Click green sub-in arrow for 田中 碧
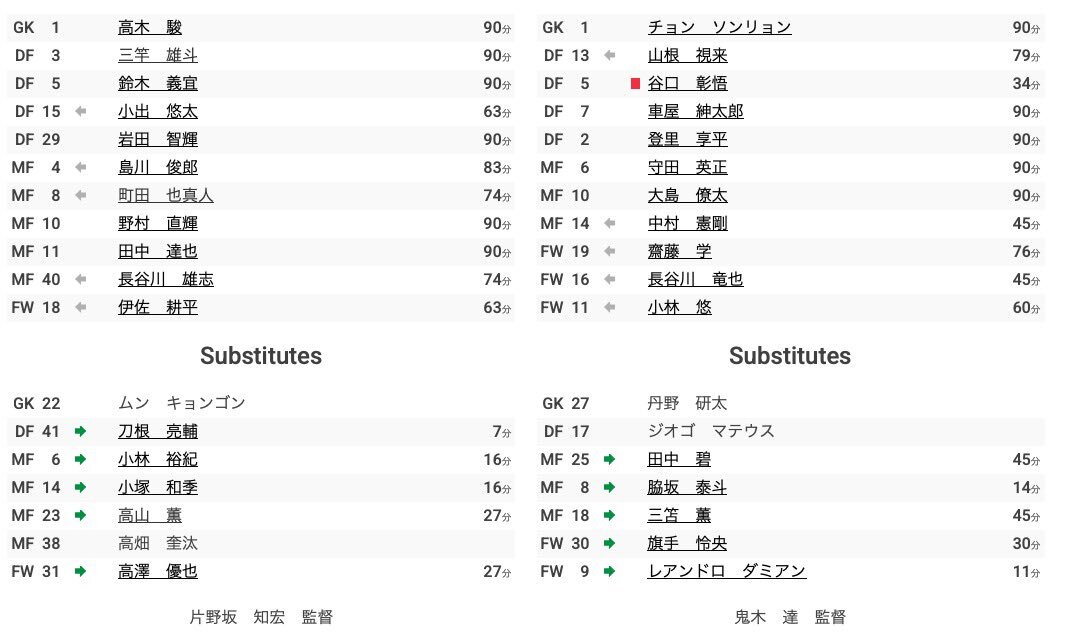 610,460
